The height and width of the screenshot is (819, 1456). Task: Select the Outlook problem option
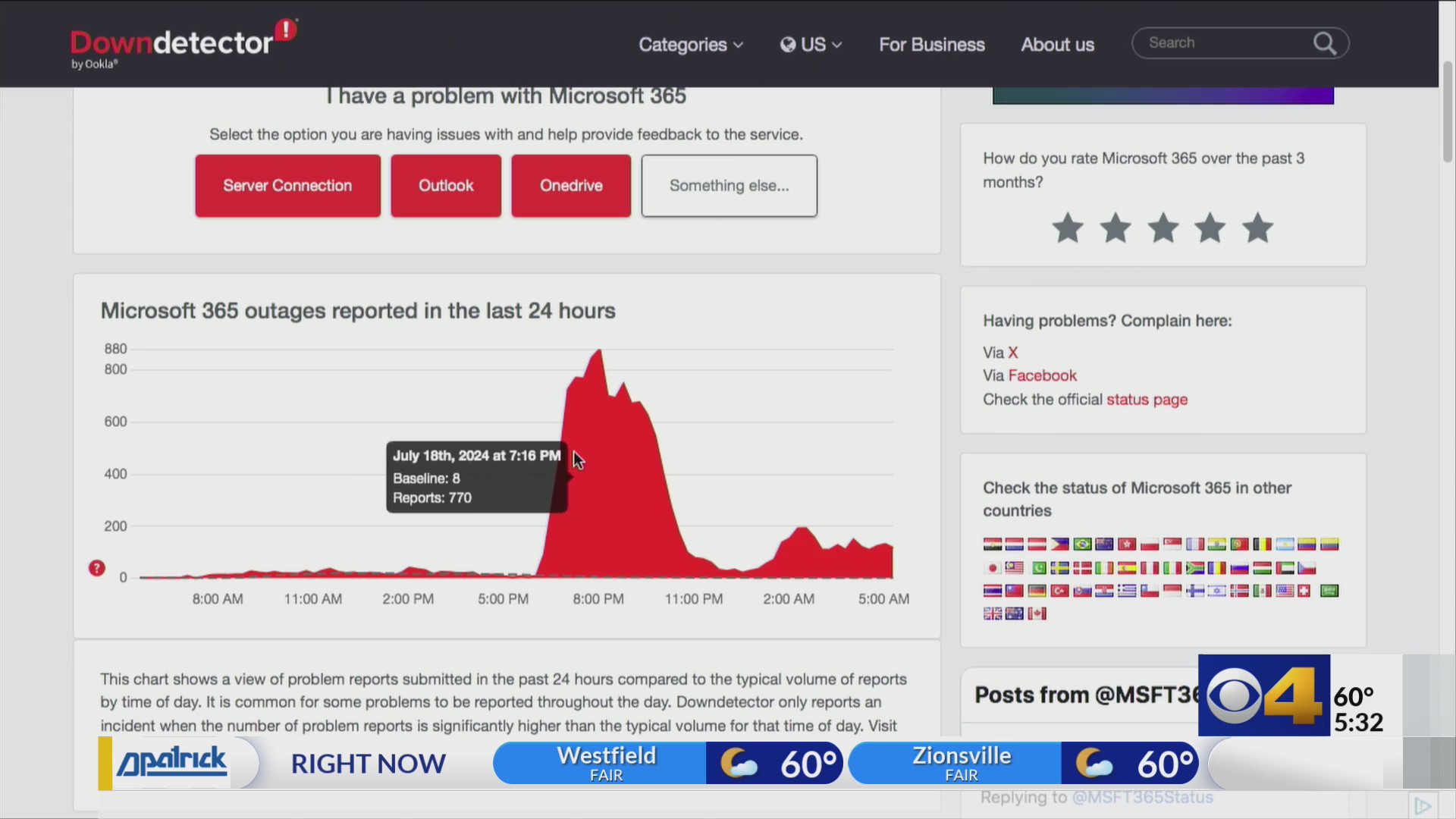click(x=446, y=185)
